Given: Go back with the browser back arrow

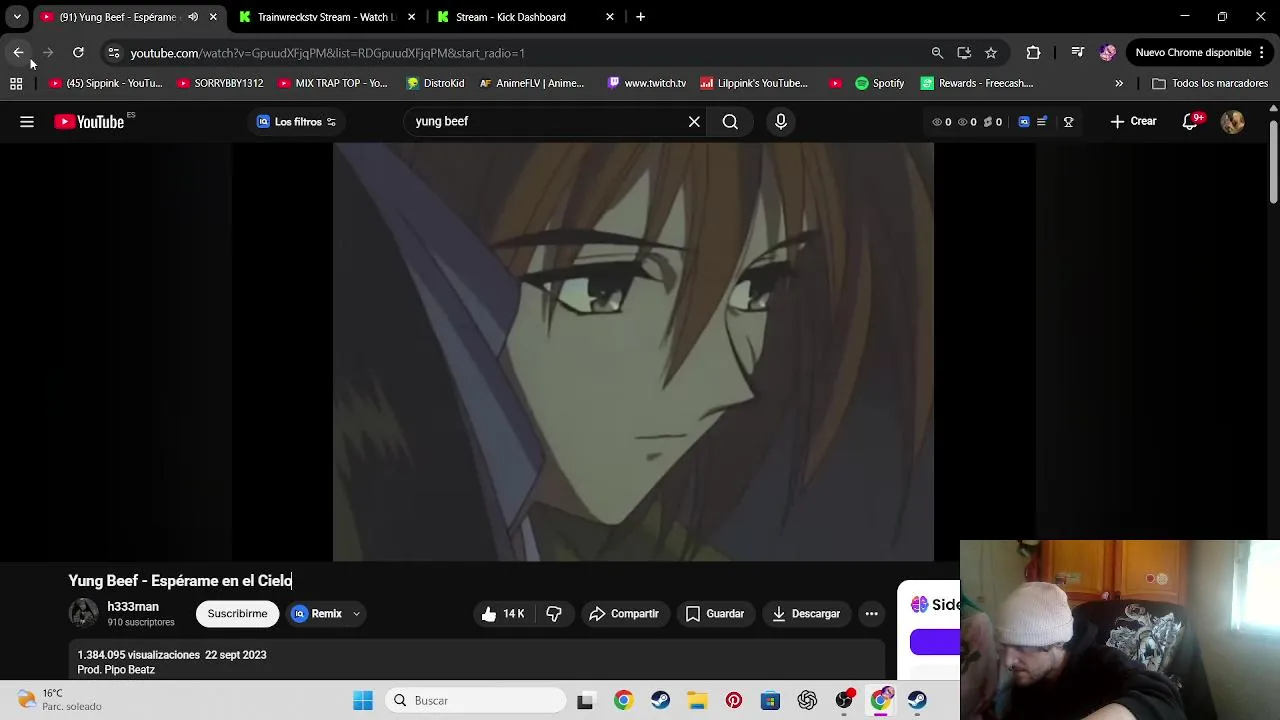Looking at the screenshot, I should tap(18, 53).
